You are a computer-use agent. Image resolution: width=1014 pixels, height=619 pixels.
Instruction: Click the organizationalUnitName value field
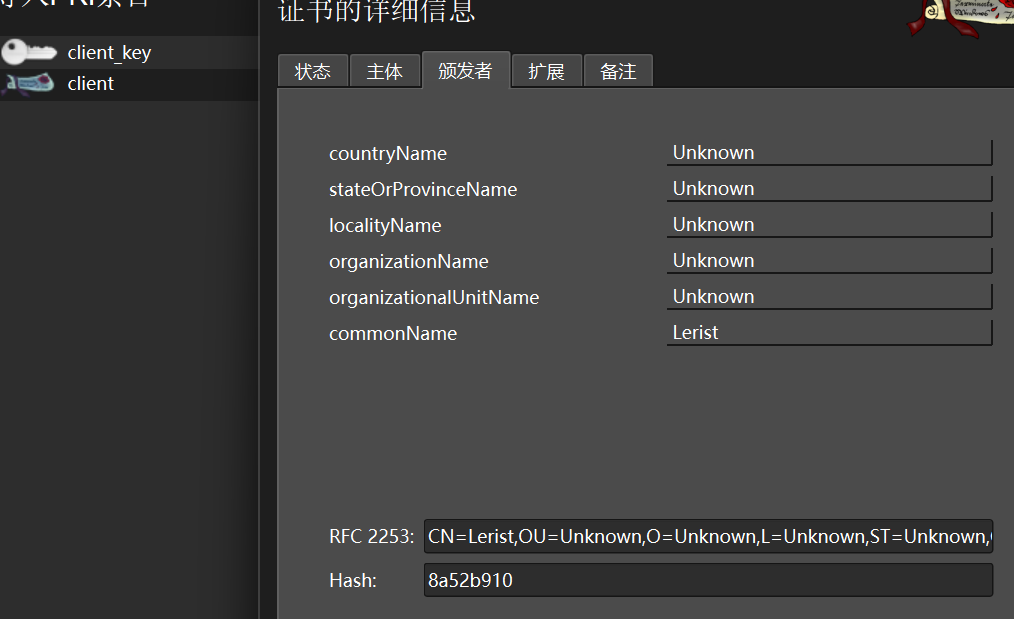coord(828,297)
